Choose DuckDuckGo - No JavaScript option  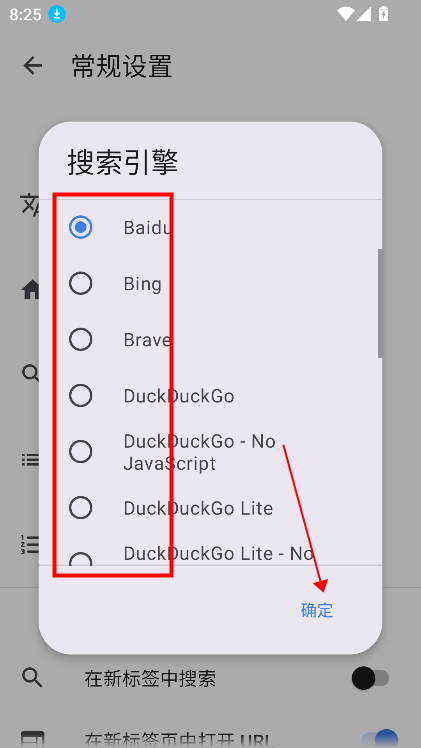[x=81, y=452]
